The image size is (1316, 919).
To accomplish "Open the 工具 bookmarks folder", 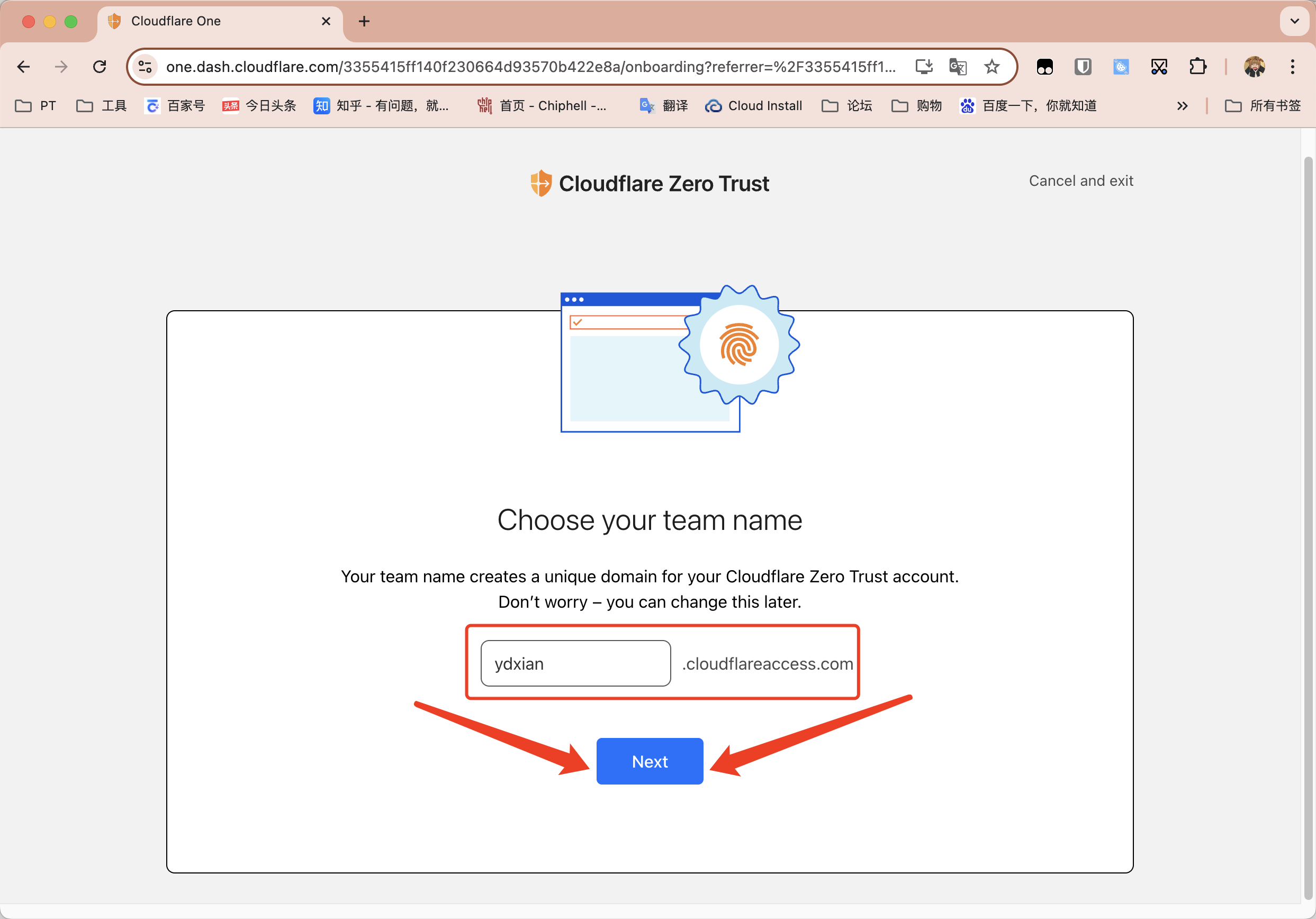I will tap(102, 106).
